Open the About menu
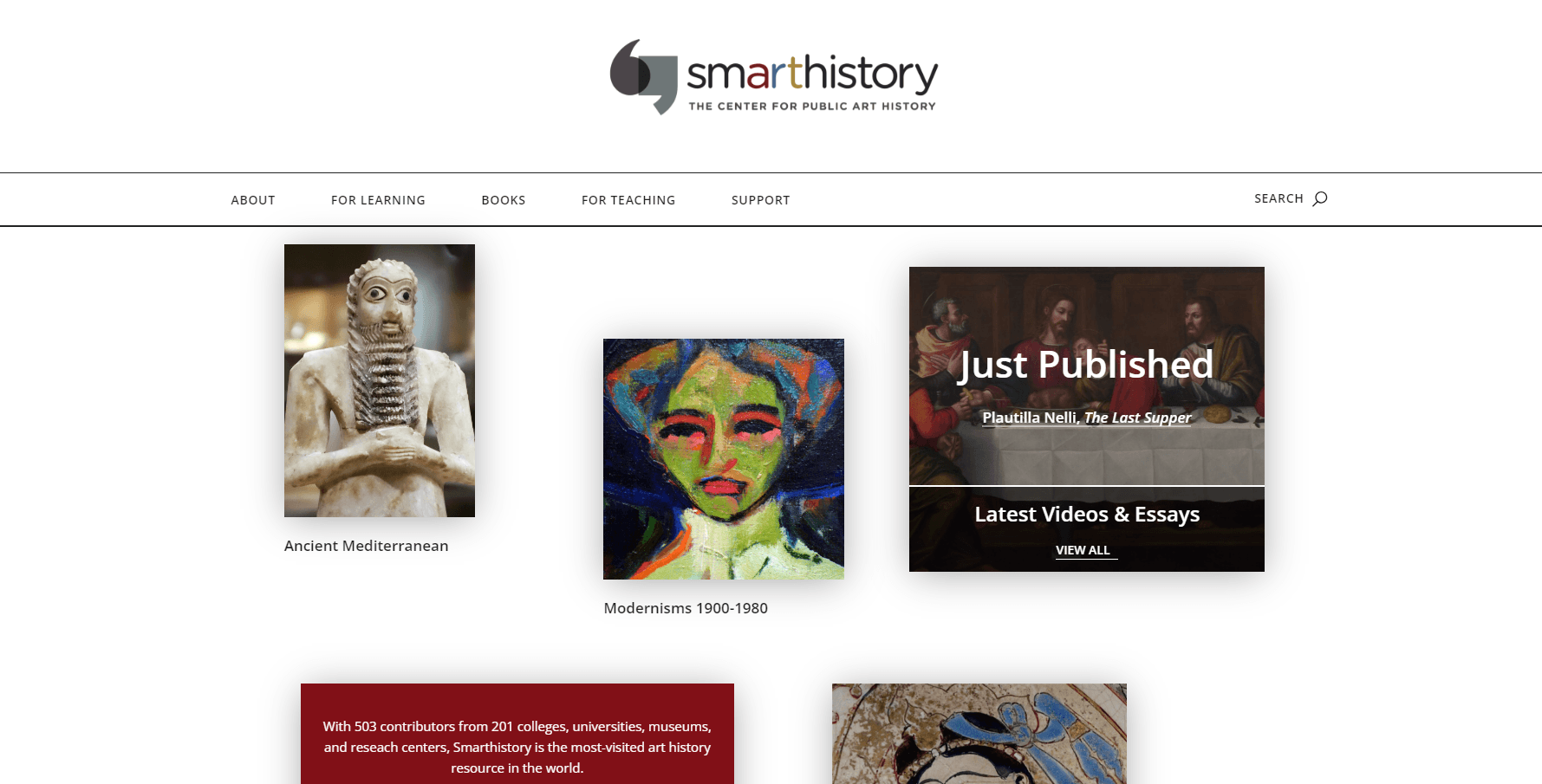The image size is (1542, 784). 253,200
